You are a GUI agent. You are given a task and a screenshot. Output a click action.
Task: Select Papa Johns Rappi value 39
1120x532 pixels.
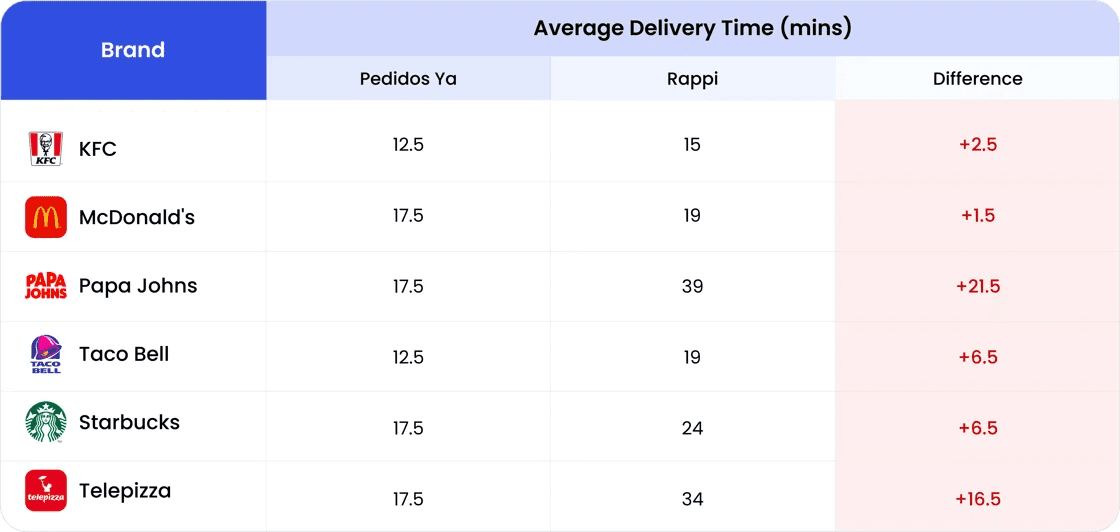point(692,286)
